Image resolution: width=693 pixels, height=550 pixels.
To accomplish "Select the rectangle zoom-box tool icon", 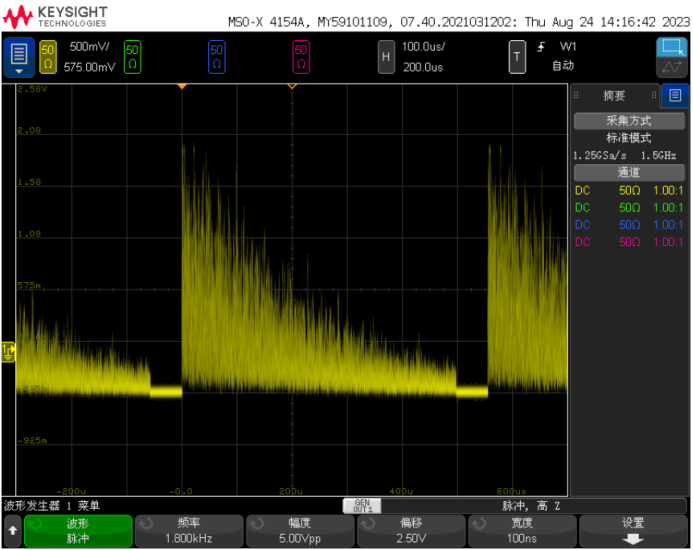I will point(669,47).
